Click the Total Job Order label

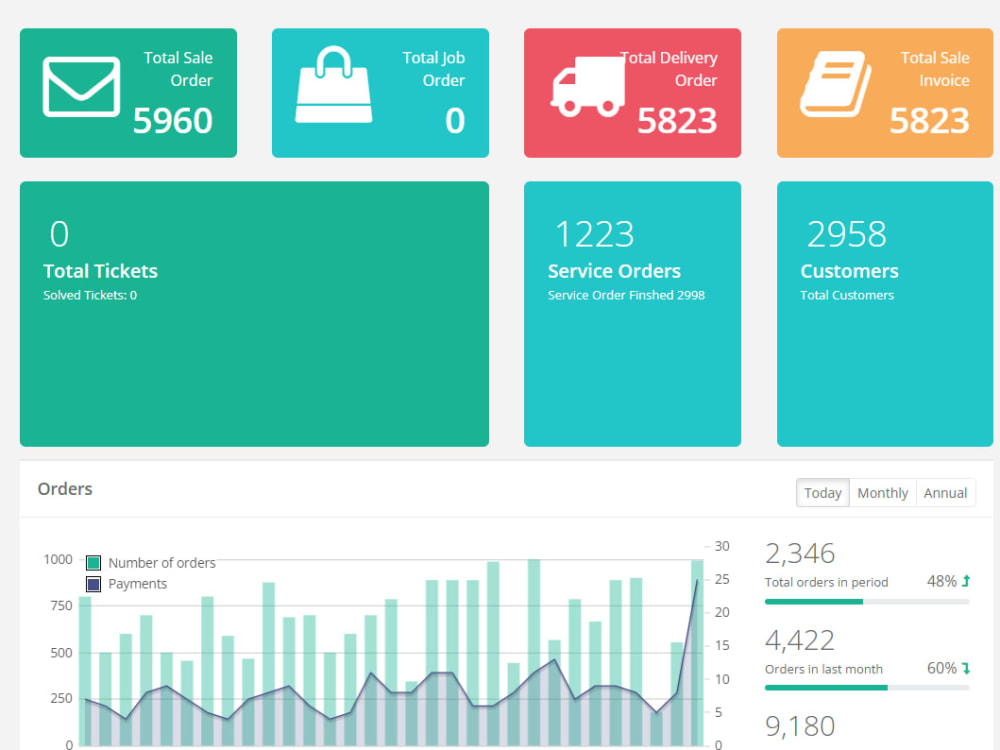pyautogui.click(x=434, y=69)
